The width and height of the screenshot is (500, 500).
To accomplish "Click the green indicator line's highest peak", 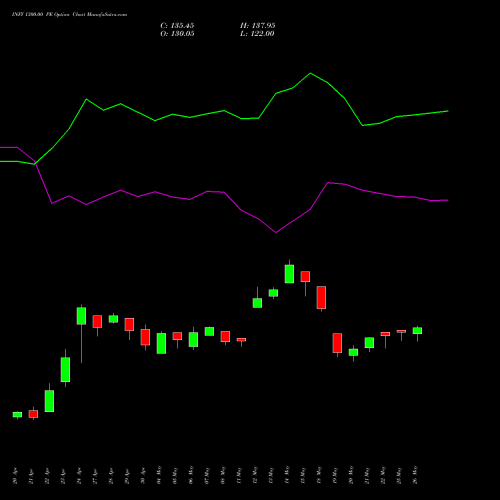I will 310,73.
